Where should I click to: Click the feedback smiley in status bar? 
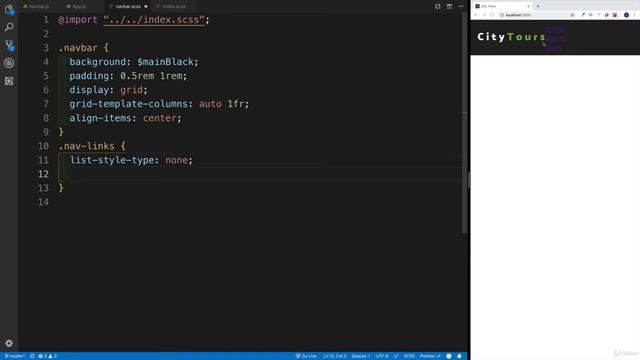point(449,356)
